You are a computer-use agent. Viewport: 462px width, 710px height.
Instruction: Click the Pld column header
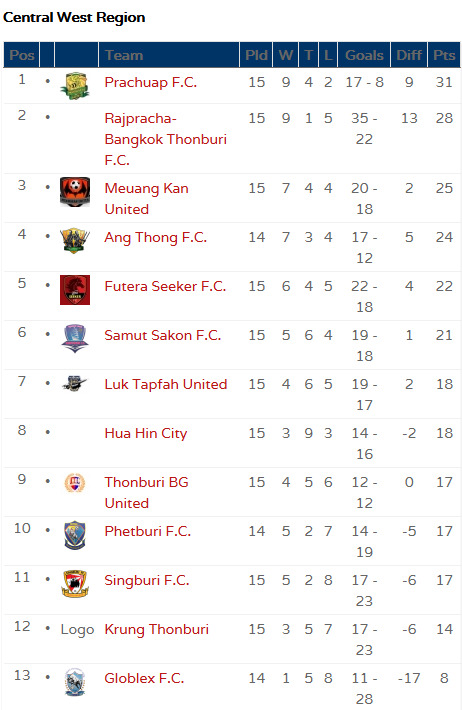(x=256, y=55)
